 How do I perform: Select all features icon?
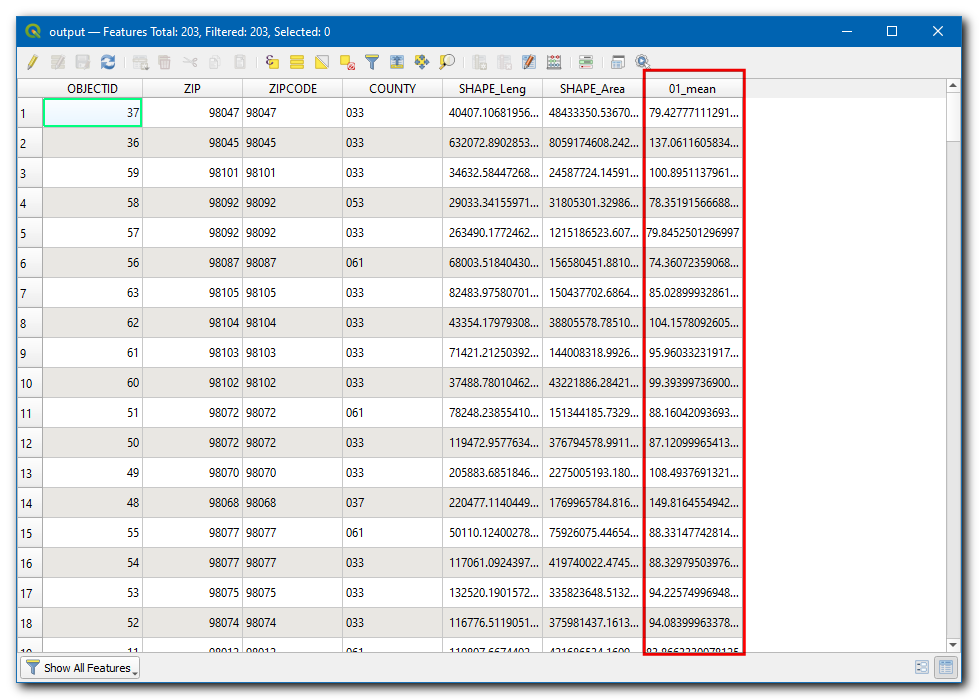(x=297, y=62)
